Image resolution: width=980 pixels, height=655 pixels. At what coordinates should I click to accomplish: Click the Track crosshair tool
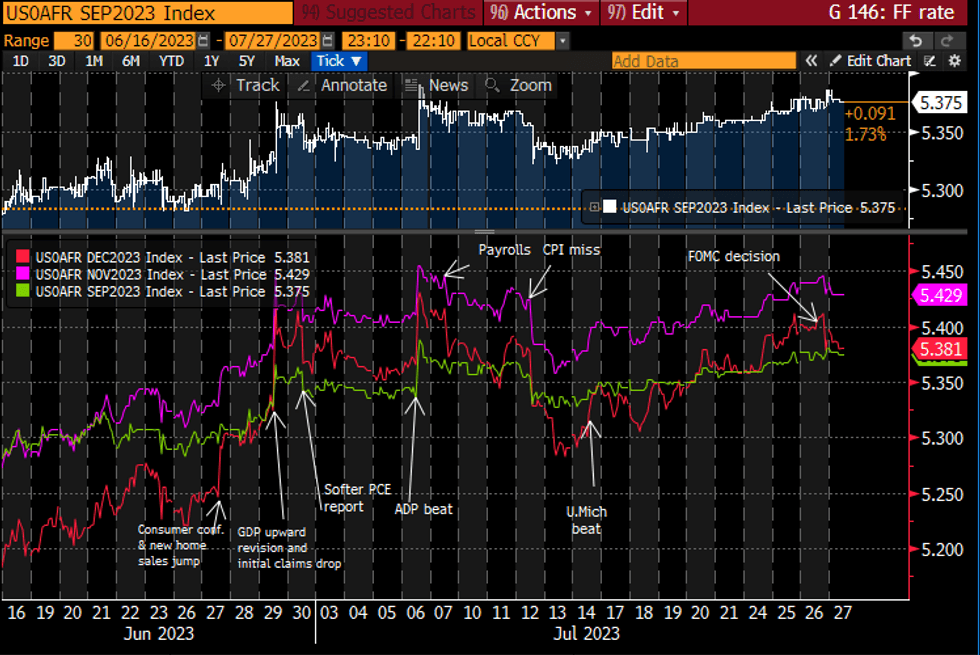pyautogui.click(x=246, y=85)
